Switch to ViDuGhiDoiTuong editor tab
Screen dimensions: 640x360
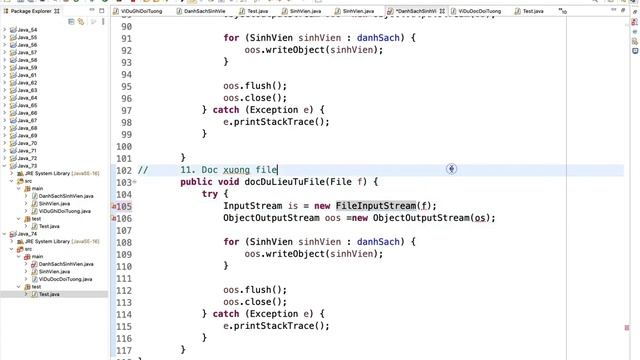pyautogui.click(x=138, y=11)
